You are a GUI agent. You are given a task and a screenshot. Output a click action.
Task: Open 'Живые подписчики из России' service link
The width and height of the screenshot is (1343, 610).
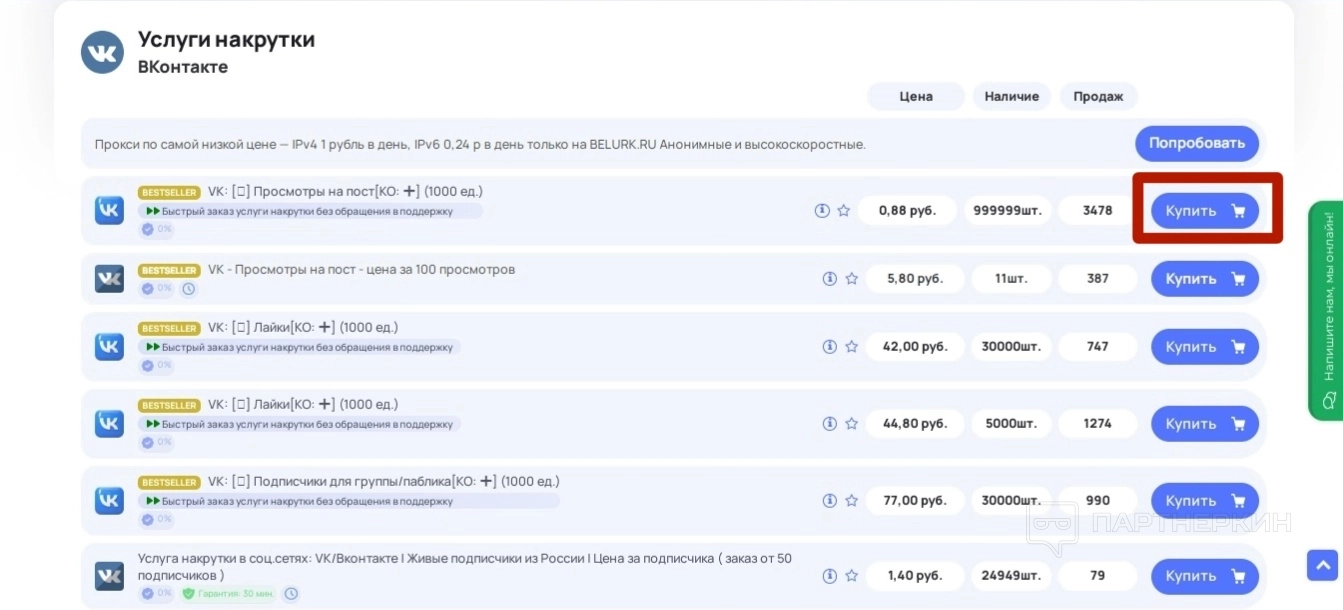click(x=465, y=566)
